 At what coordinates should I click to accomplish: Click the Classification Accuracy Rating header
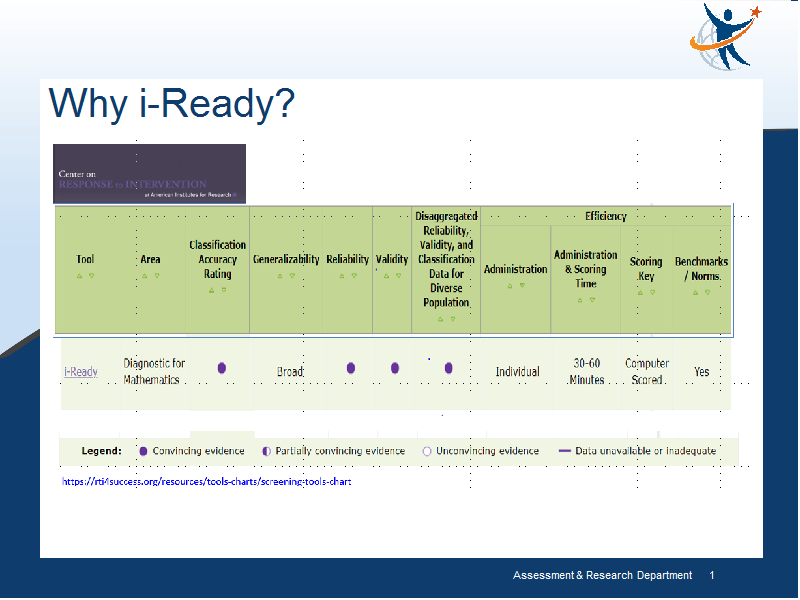coord(218,260)
